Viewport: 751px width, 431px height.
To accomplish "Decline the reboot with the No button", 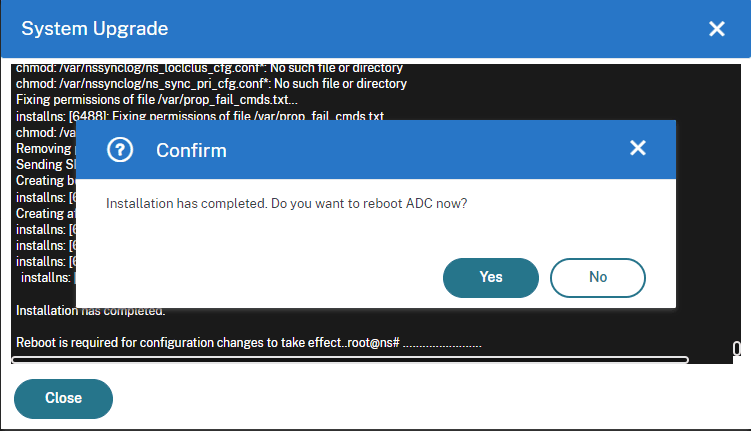I will coord(598,278).
